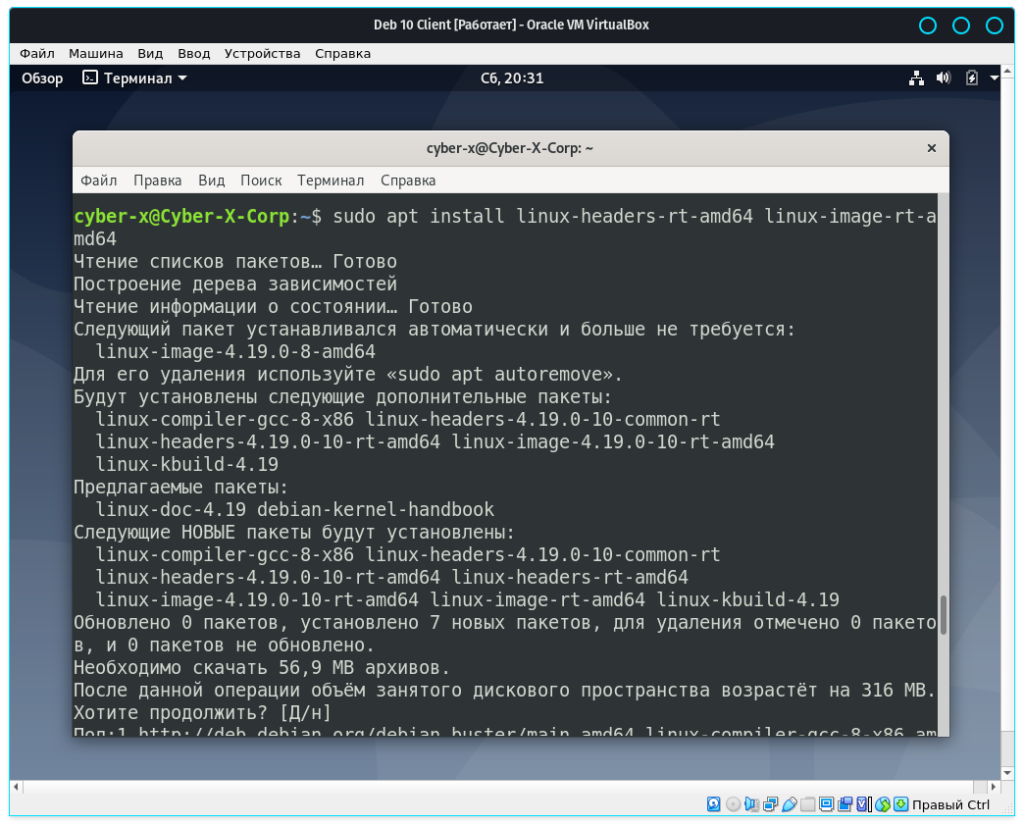Click the terminal's vertical scrollbar handle
Viewport: 1024px width, 826px height.
942,615
